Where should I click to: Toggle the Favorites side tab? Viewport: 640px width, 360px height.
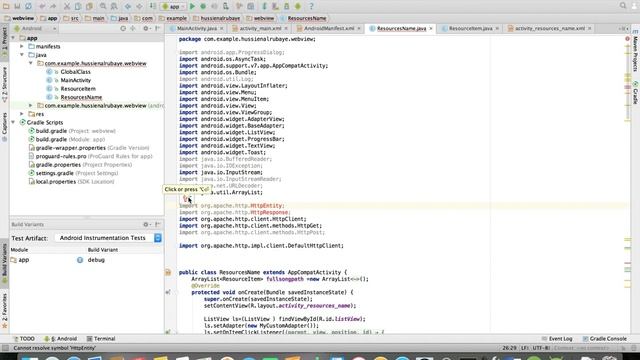pos(4,310)
